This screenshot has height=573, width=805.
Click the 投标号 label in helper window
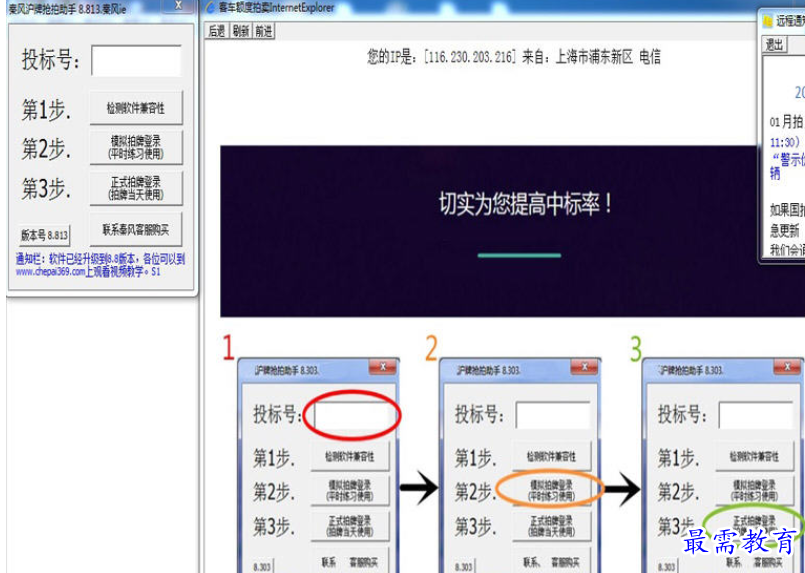[x=51, y=60]
